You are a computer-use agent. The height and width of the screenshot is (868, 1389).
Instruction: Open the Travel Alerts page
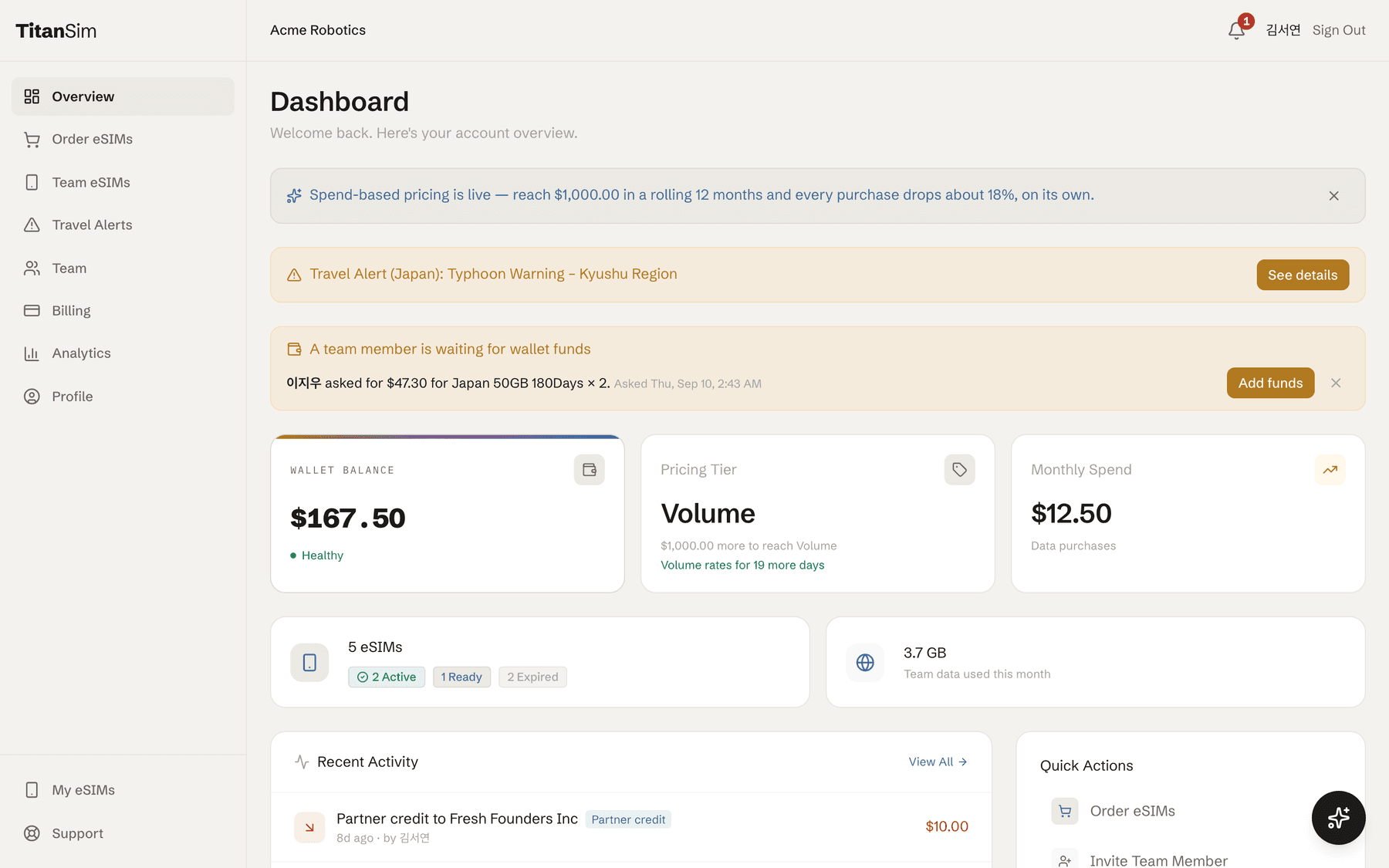click(x=123, y=225)
